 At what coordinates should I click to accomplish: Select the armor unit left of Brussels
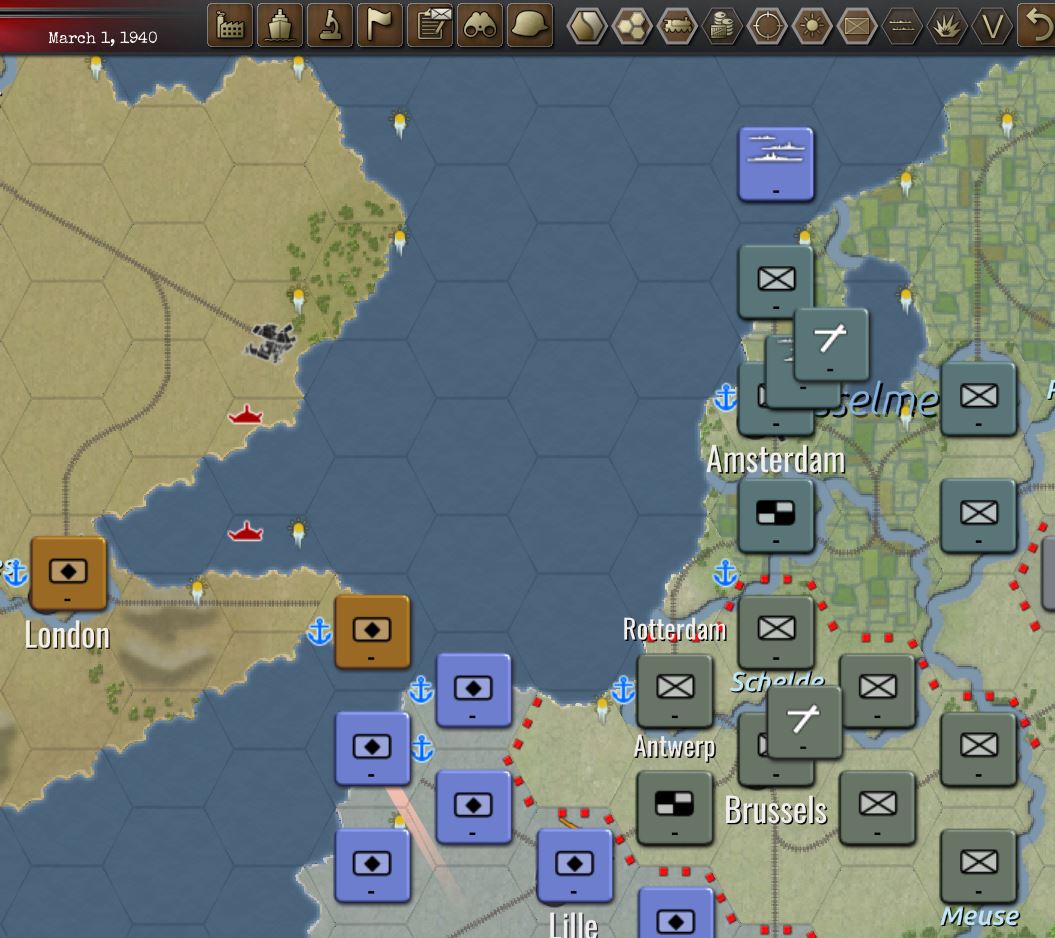click(675, 807)
